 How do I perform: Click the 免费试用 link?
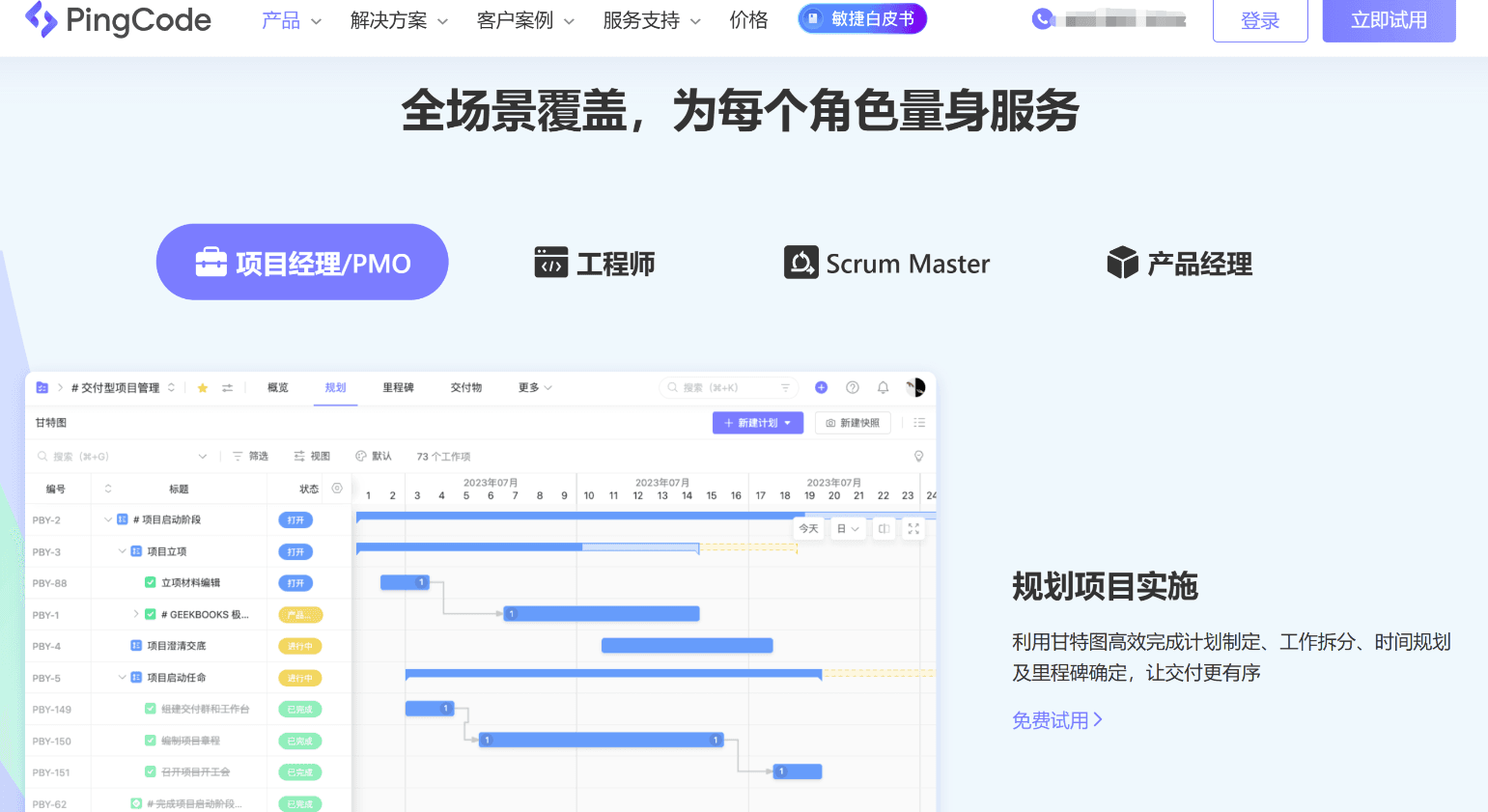(1057, 720)
